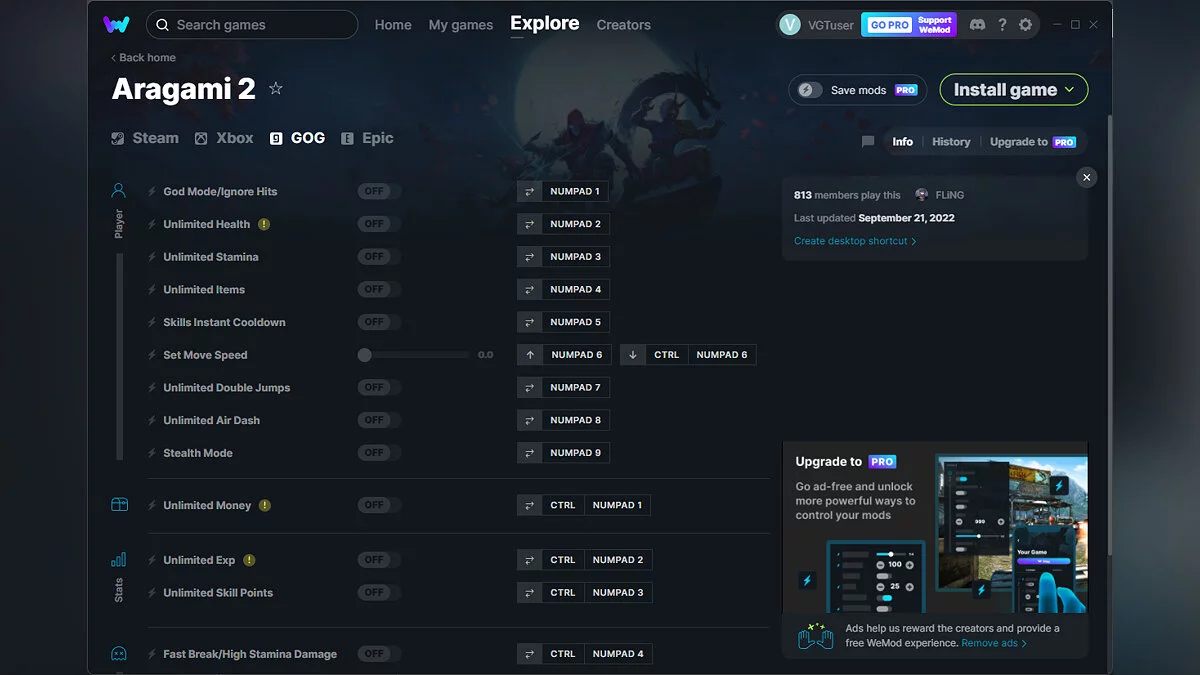Open the Home tab
Screen dimensions: 1200x675
pos(393,25)
